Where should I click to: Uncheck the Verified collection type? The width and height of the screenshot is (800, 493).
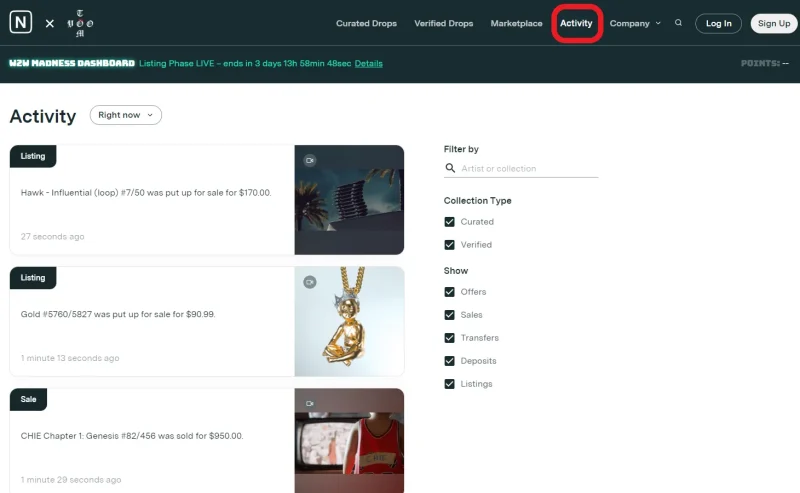tap(450, 245)
